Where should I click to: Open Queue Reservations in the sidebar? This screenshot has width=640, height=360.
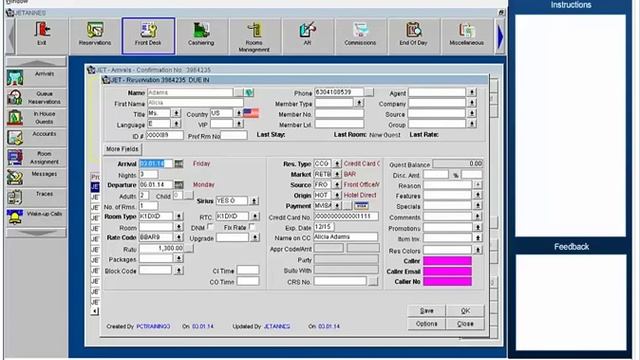pos(36,97)
